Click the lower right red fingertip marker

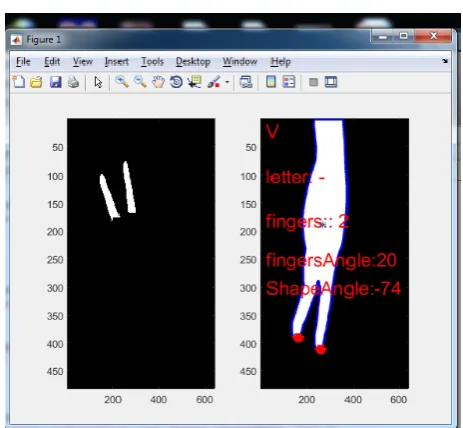(x=321, y=349)
